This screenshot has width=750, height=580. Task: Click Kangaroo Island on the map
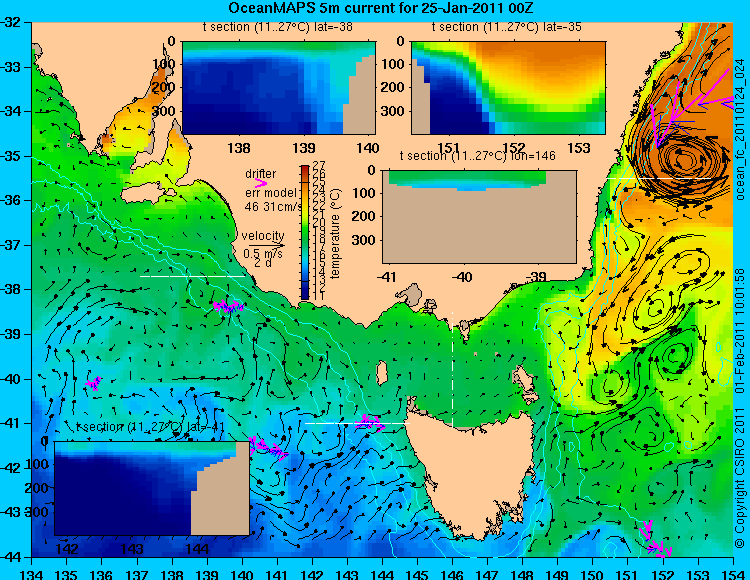tap(148, 194)
